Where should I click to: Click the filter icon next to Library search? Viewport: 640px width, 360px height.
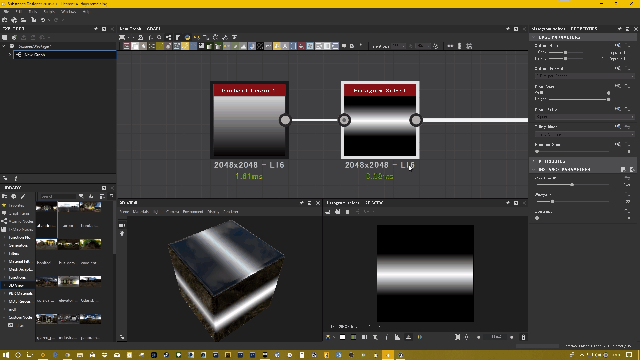(81, 196)
